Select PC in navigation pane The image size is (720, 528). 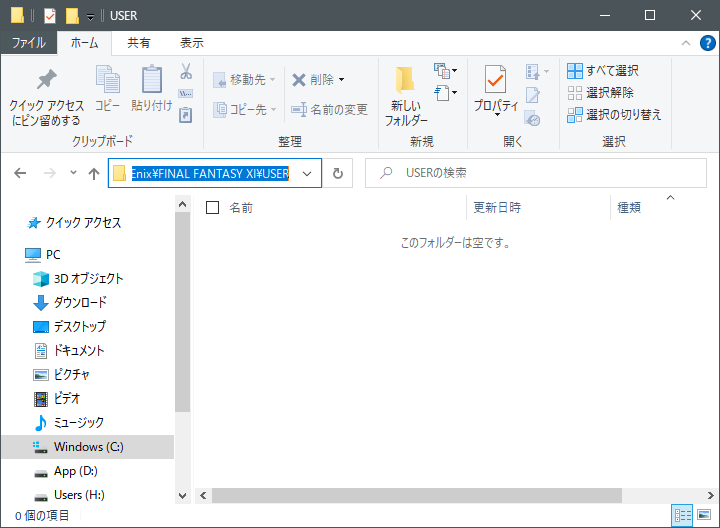(43, 255)
